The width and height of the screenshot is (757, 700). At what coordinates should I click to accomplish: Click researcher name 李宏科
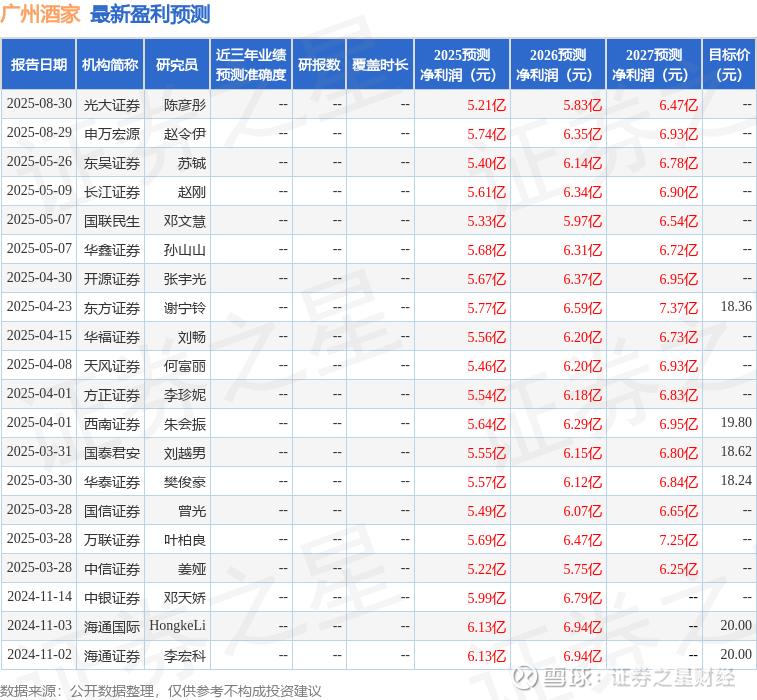pyautogui.click(x=184, y=656)
